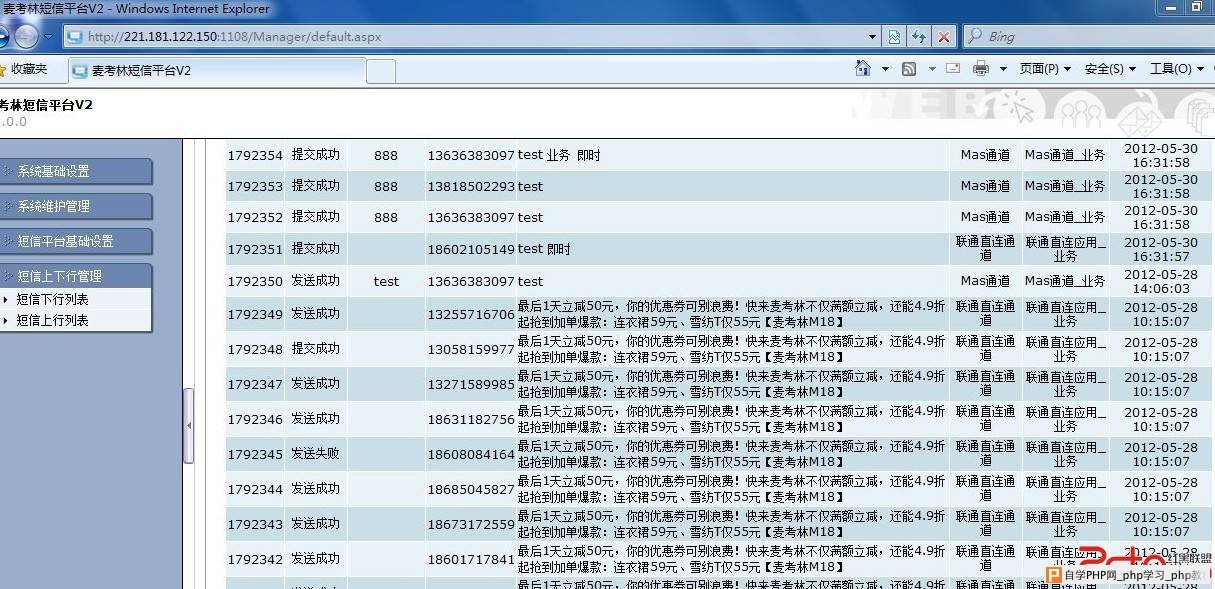Select record ID 1792344
1215x589 pixels.
pos(255,489)
